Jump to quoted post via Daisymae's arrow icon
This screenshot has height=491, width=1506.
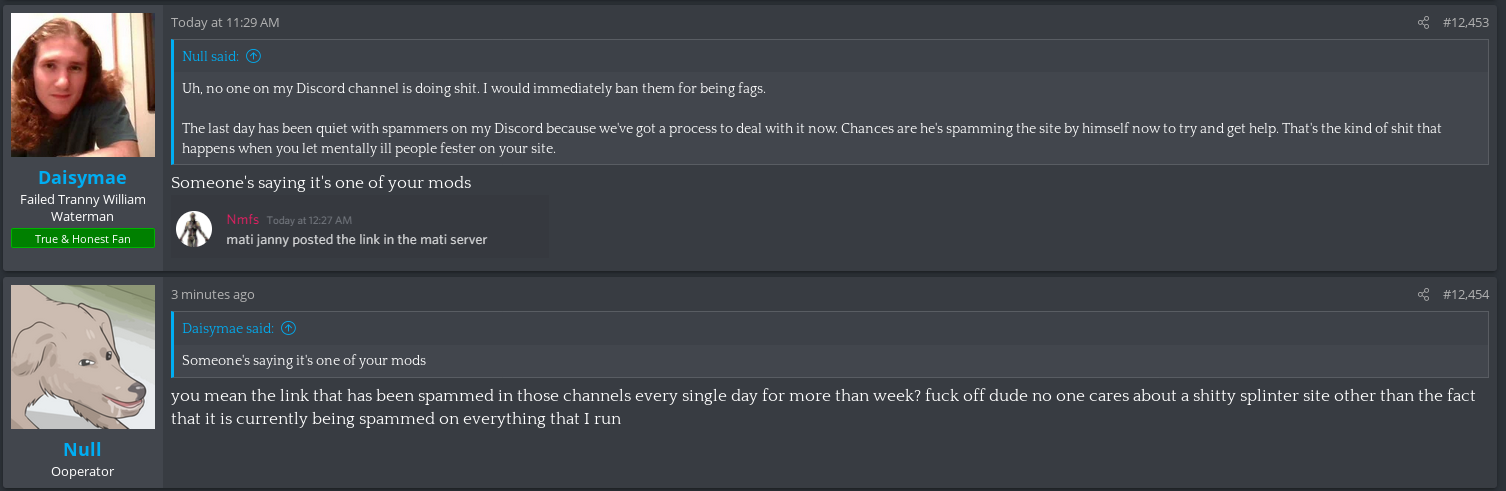[289, 328]
